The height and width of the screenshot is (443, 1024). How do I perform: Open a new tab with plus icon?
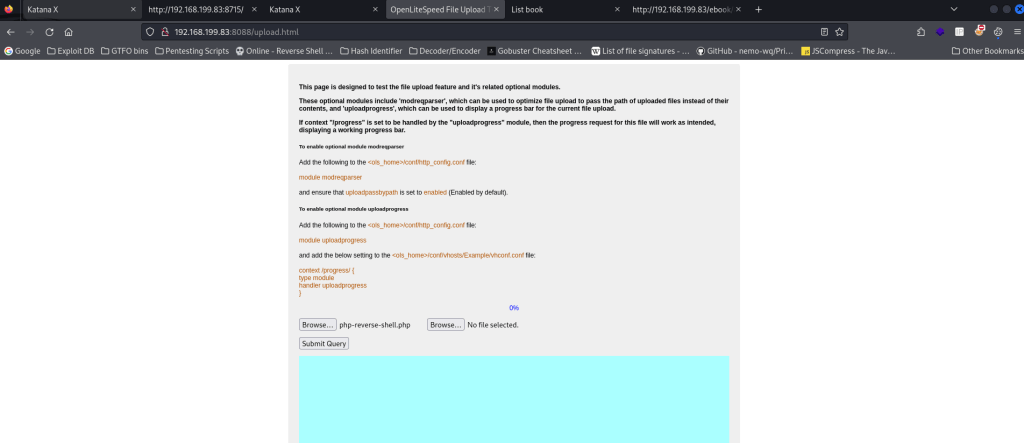758,9
